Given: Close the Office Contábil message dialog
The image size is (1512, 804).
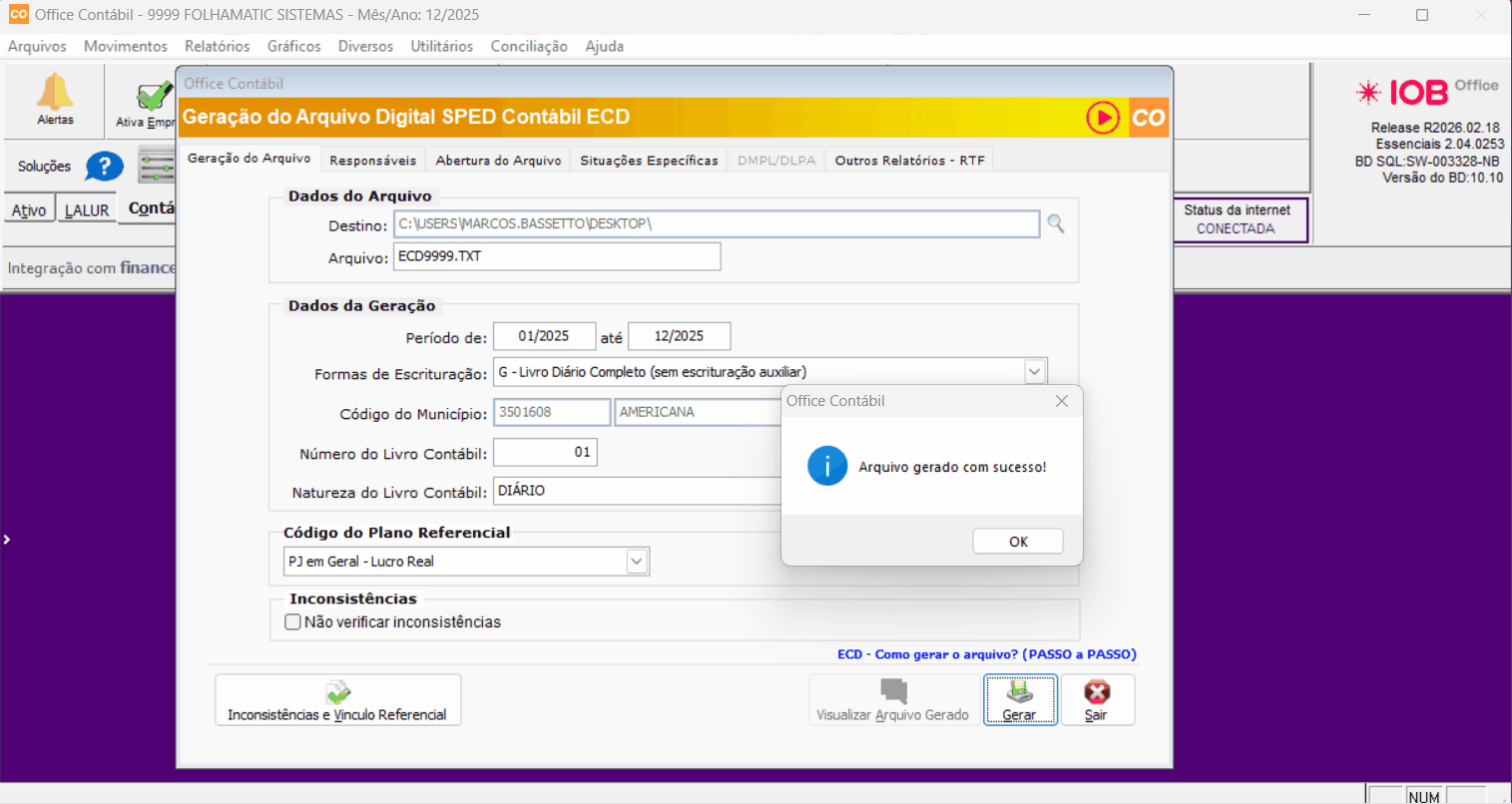Looking at the screenshot, I should (x=1061, y=401).
